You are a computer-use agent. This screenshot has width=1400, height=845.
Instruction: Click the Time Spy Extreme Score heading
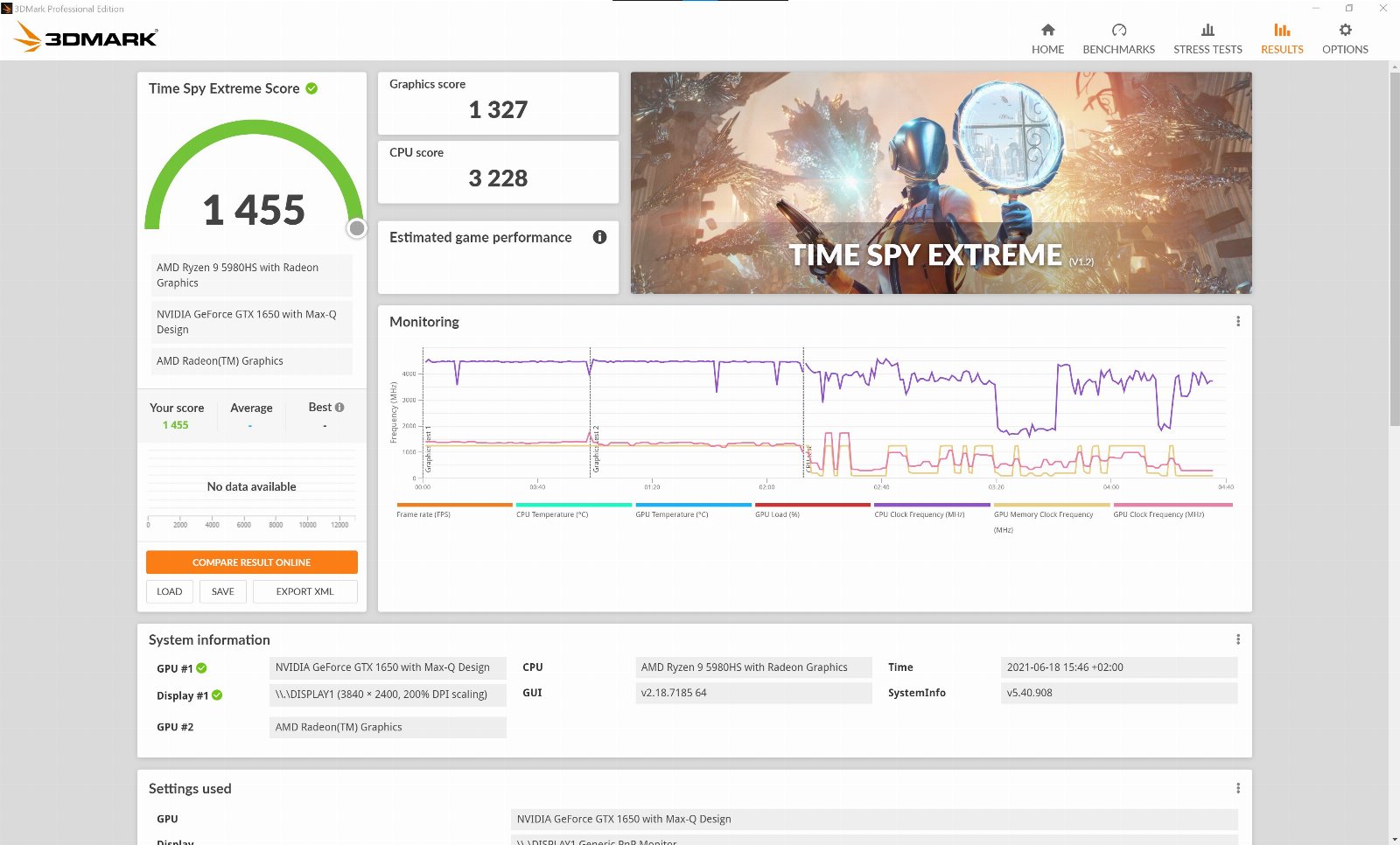click(224, 88)
